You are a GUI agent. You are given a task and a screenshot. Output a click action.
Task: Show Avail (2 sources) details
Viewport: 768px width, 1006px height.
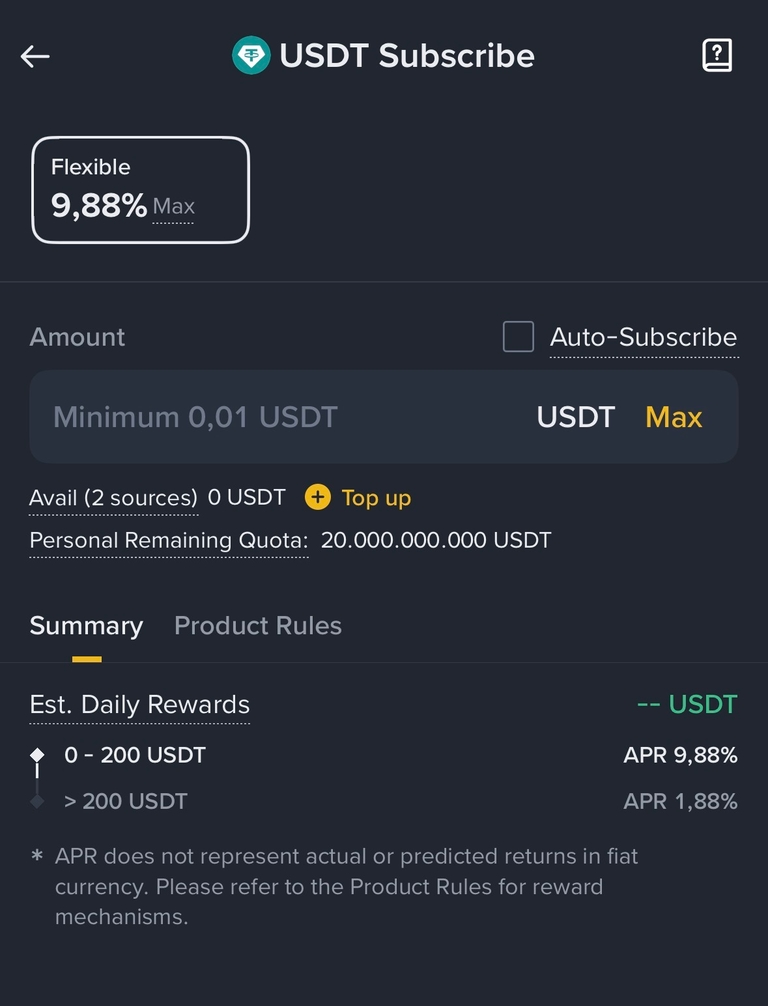[113, 497]
